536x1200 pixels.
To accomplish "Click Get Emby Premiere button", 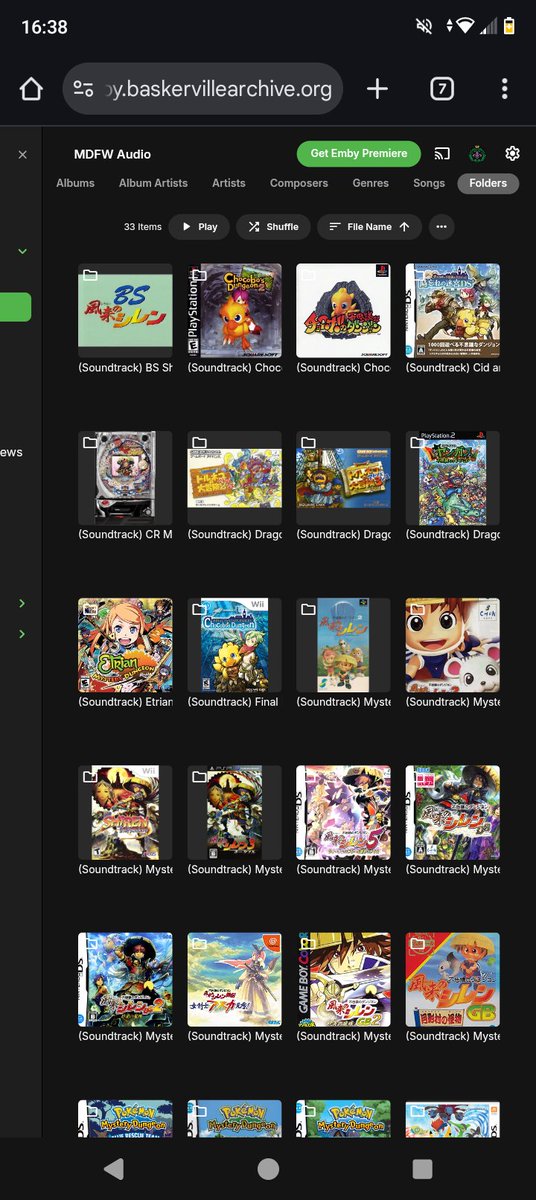I will pyautogui.click(x=359, y=153).
